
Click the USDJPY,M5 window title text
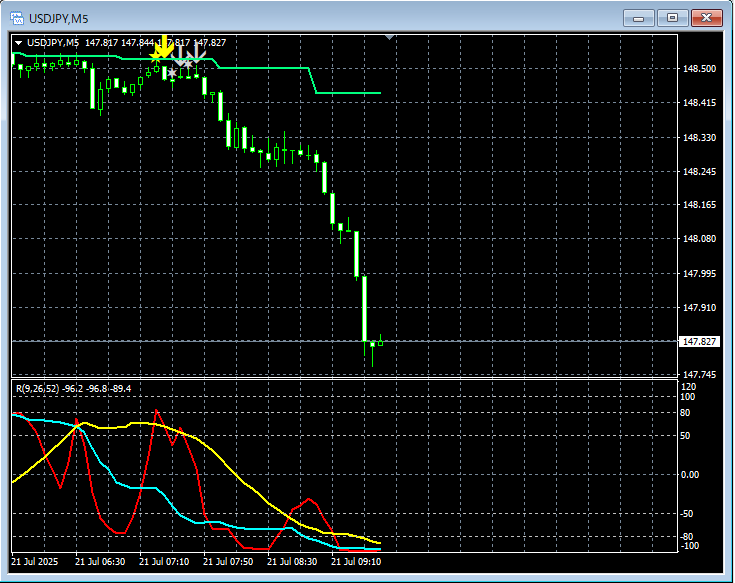(x=60, y=17)
